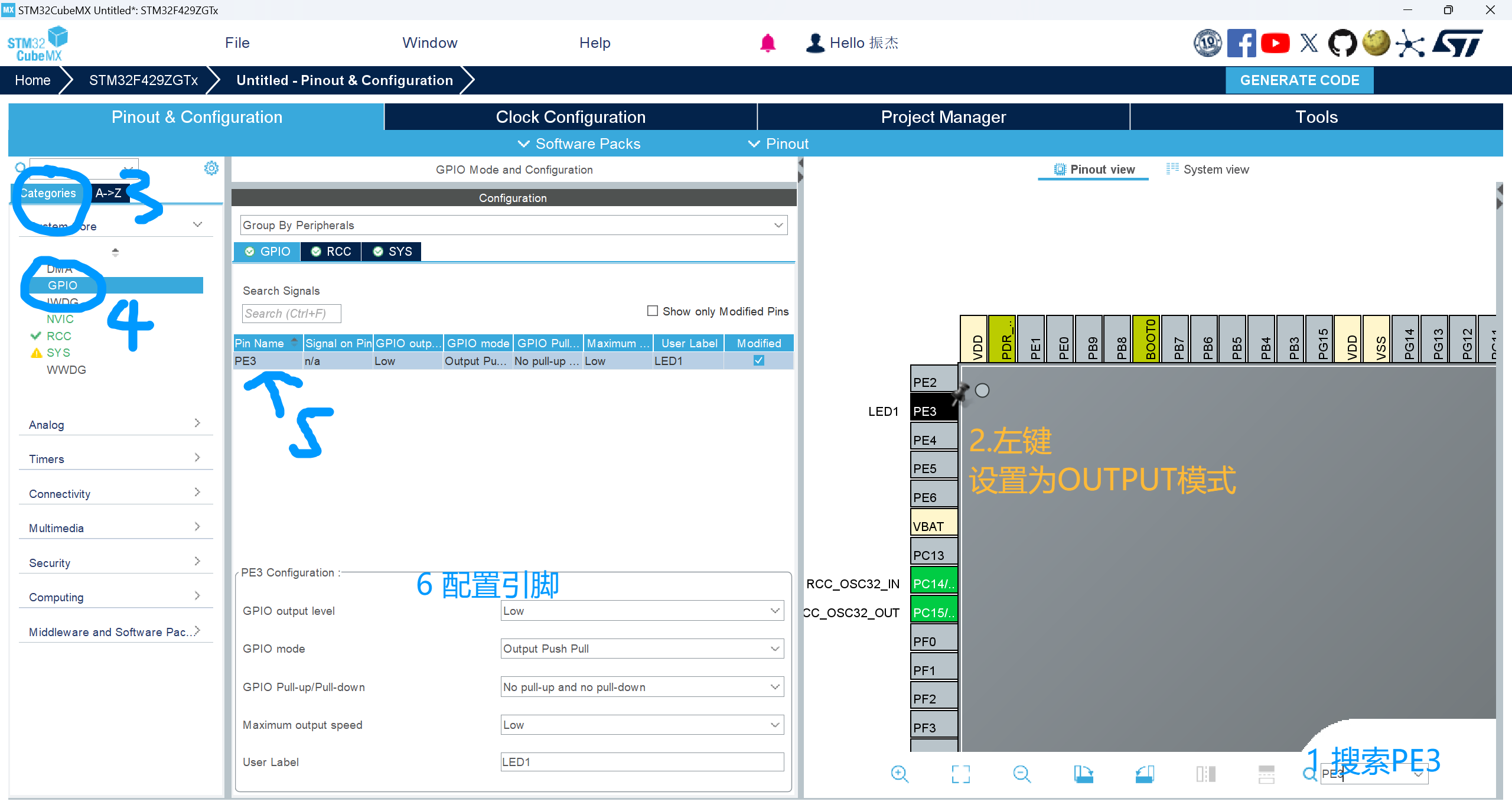The width and height of the screenshot is (1512, 808).
Task: Click the pin search magnifier icon
Action: tap(1309, 774)
